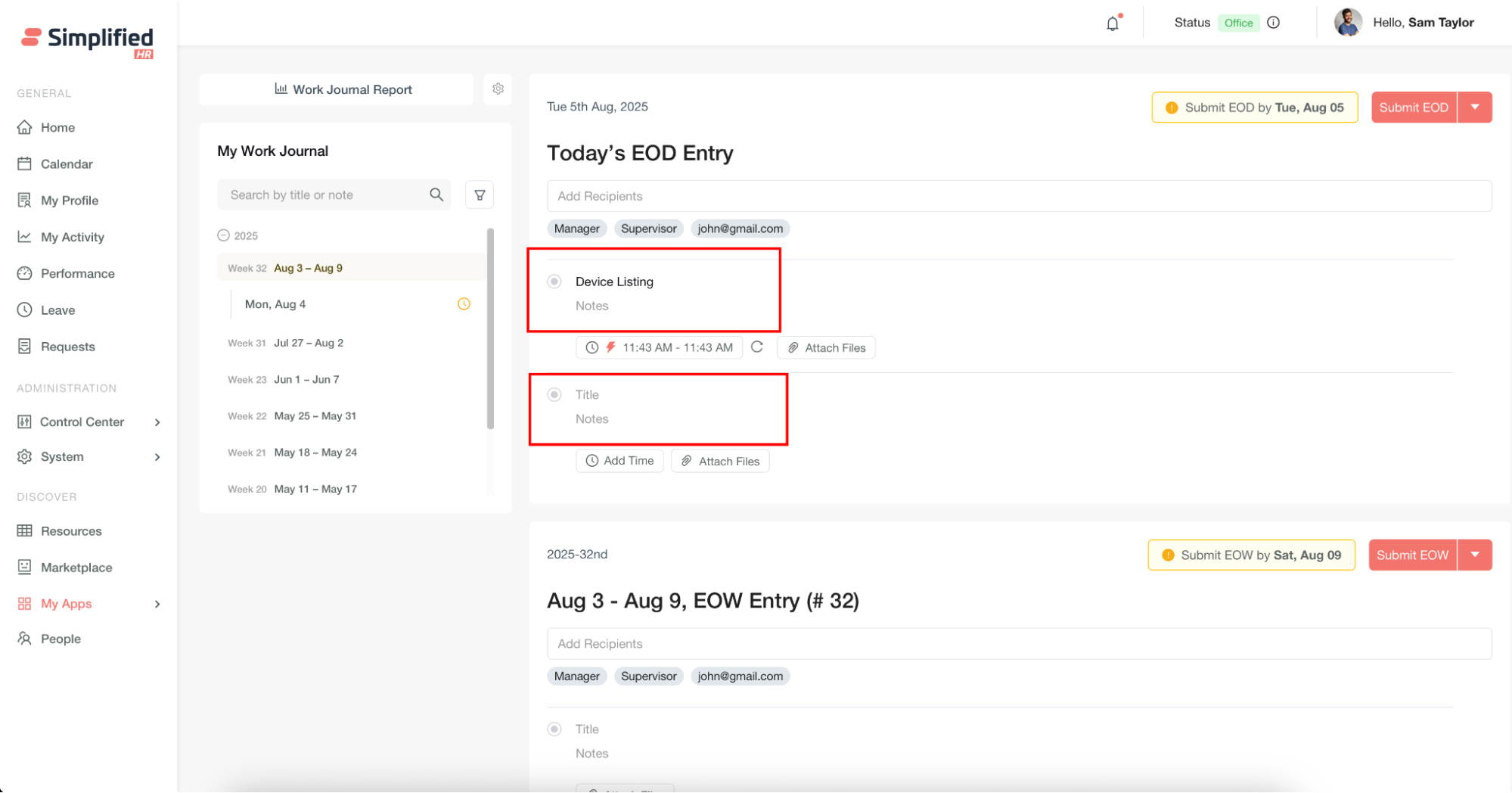Collapse the 2025 year group
The image size is (1512, 793).
[223, 235]
